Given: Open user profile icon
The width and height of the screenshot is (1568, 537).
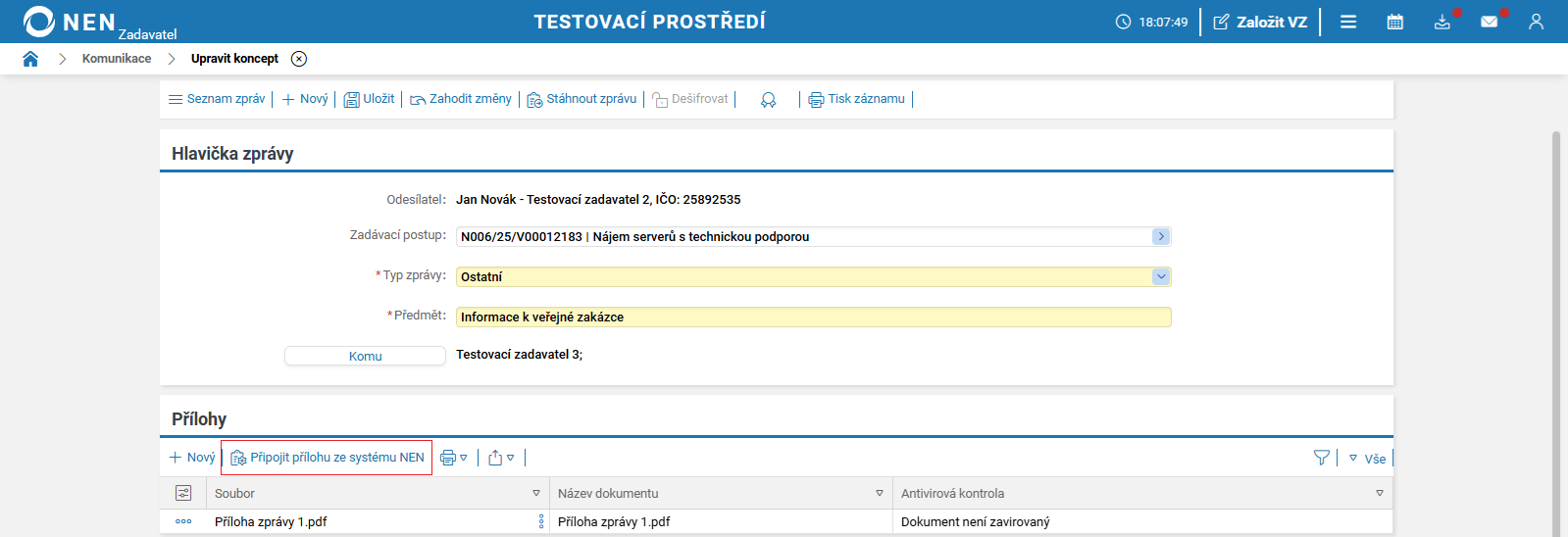Looking at the screenshot, I should (x=1537, y=22).
